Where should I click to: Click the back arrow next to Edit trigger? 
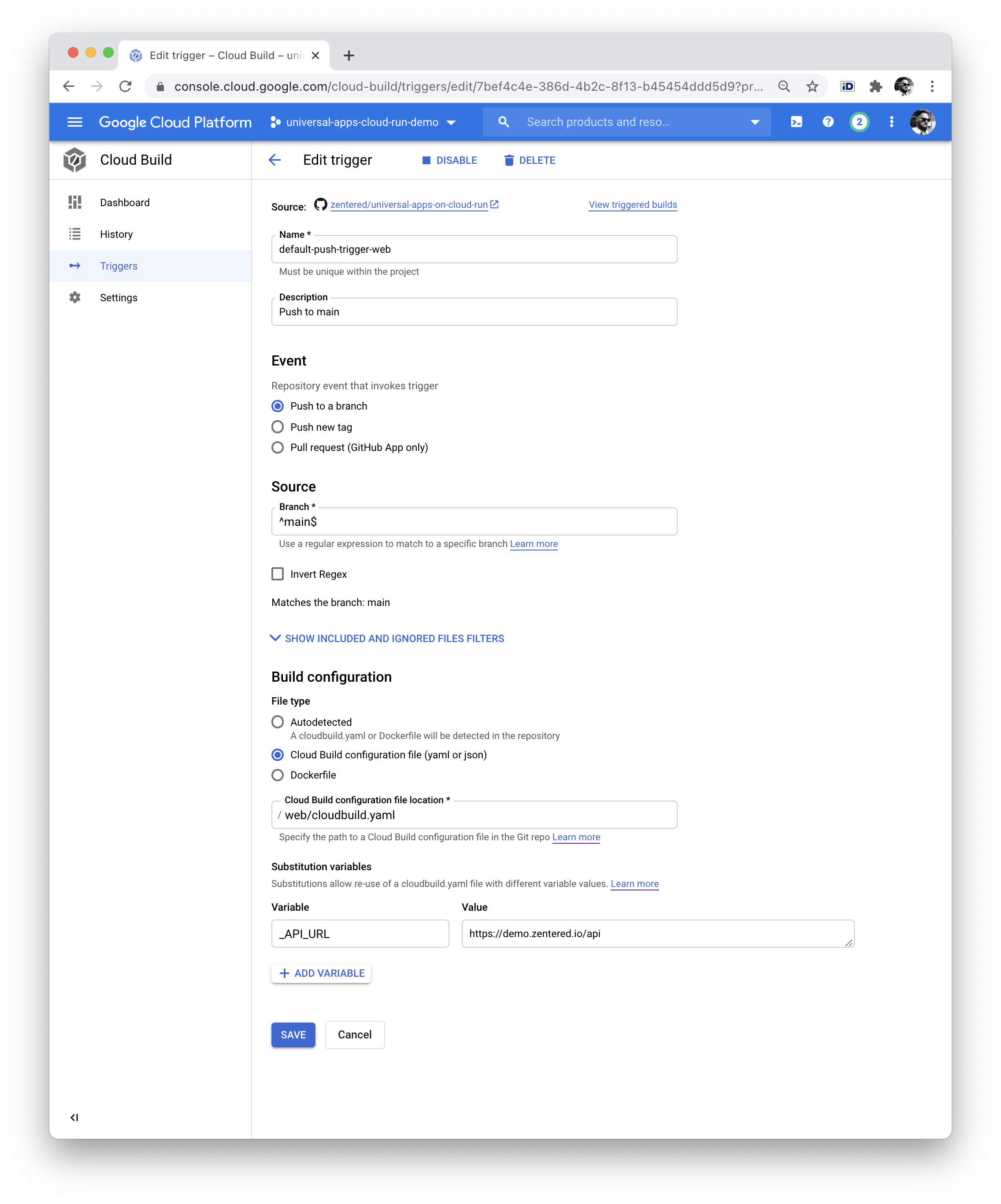tap(275, 161)
